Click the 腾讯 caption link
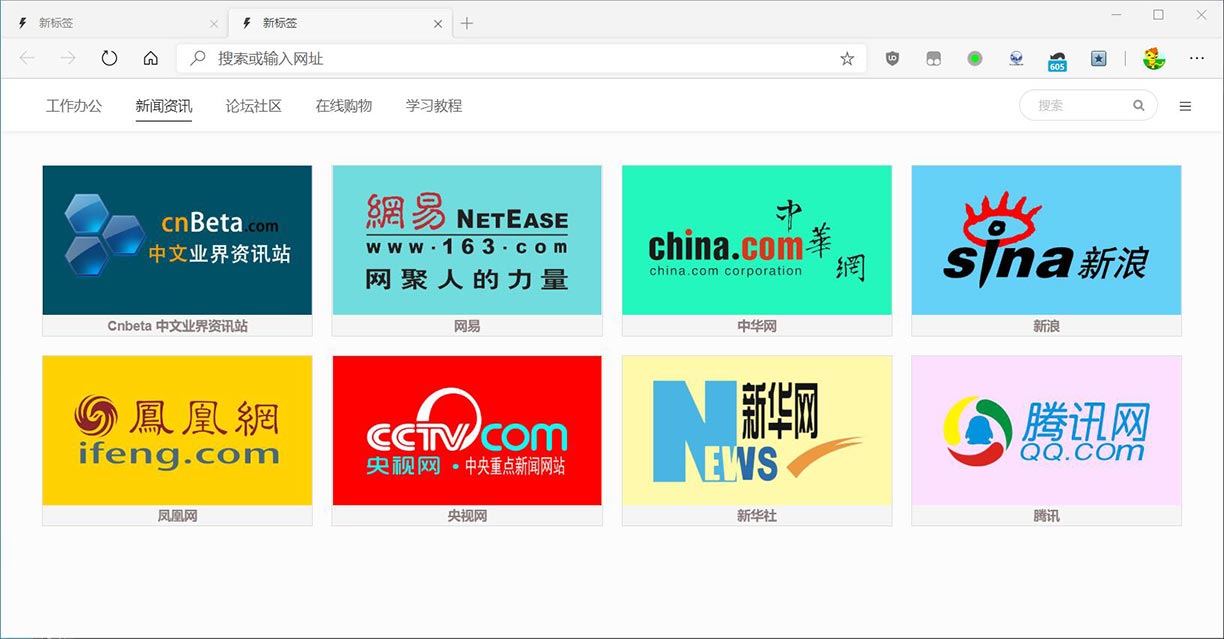Screen dimensions: 1224x639 (1047, 516)
